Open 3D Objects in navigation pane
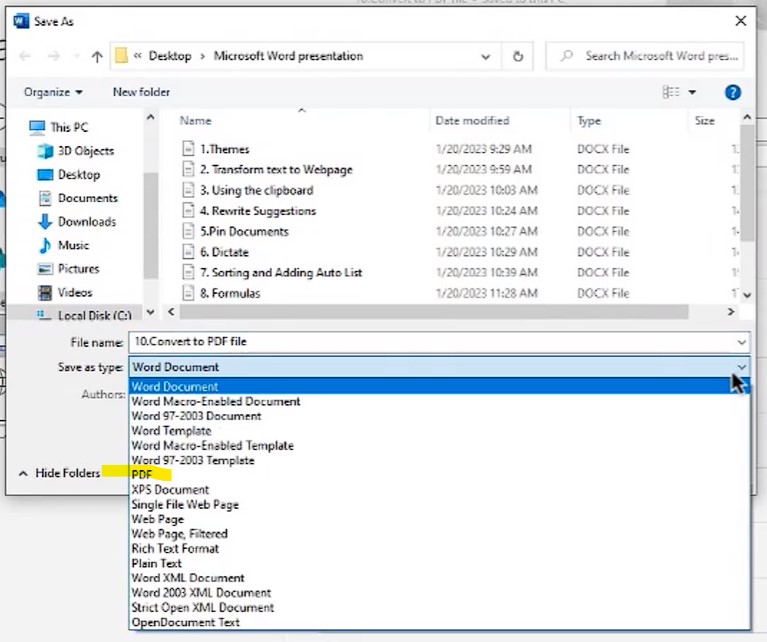This screenshot has height=642, width=767. [x=76, y=151]
